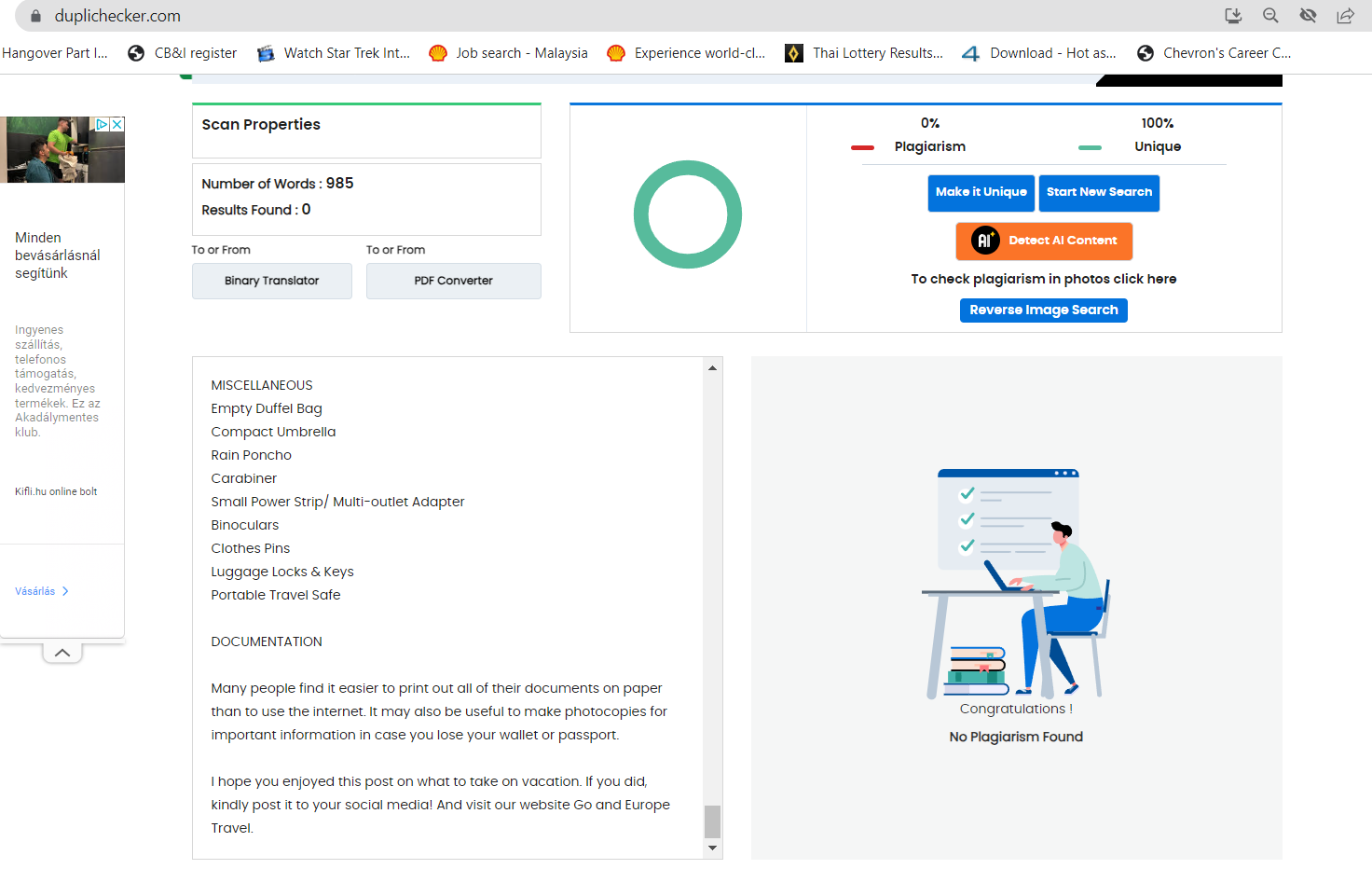Click the green plagiarism result ring

(688, 214)
